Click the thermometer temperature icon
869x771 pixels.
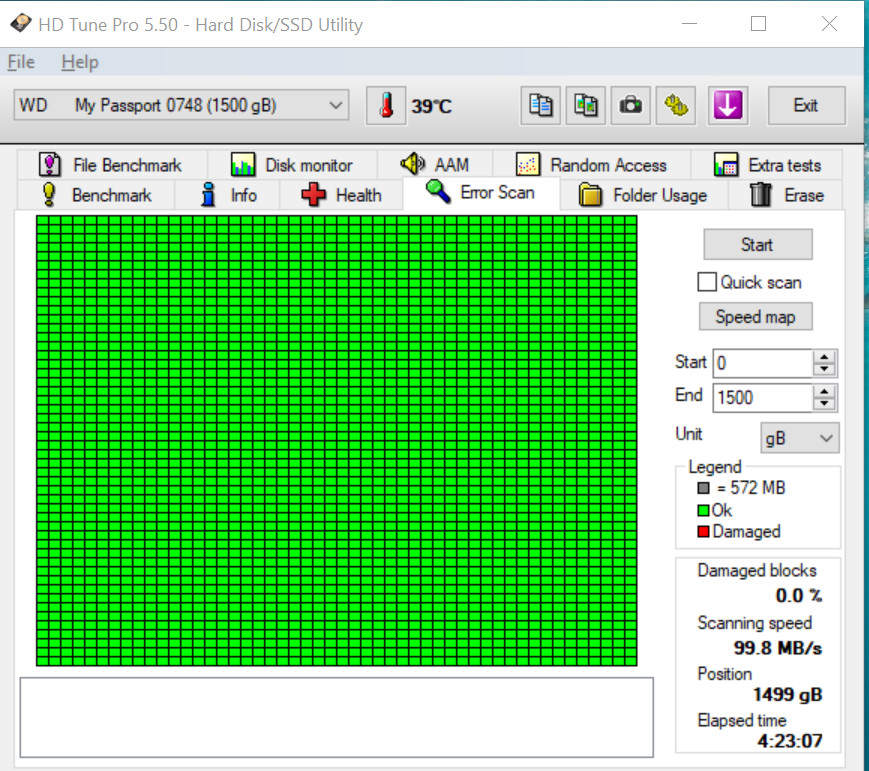(386, 106)
